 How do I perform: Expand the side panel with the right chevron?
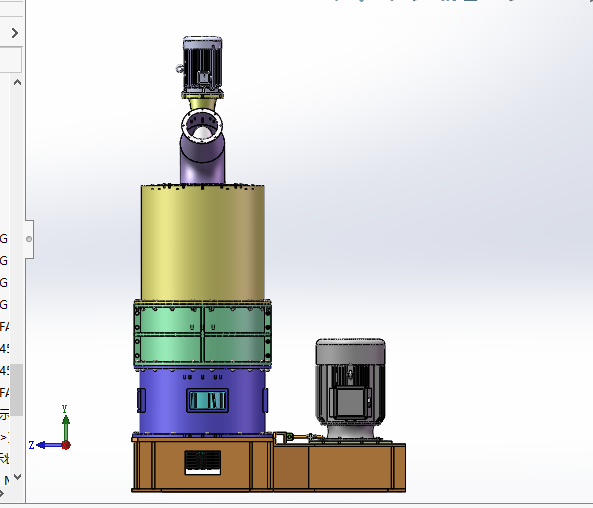15,33
